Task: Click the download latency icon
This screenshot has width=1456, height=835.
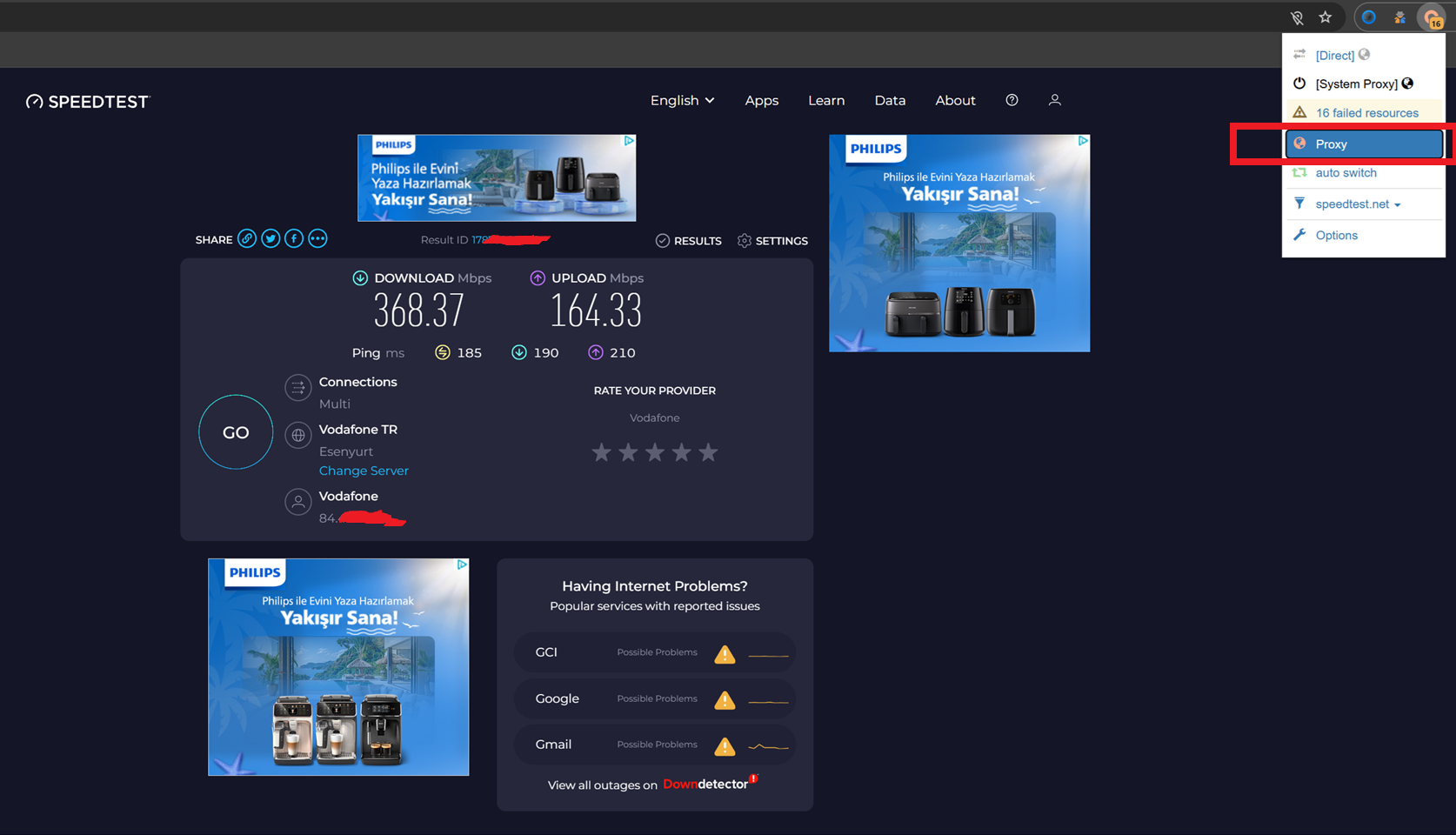Action: tap(519, 352)
